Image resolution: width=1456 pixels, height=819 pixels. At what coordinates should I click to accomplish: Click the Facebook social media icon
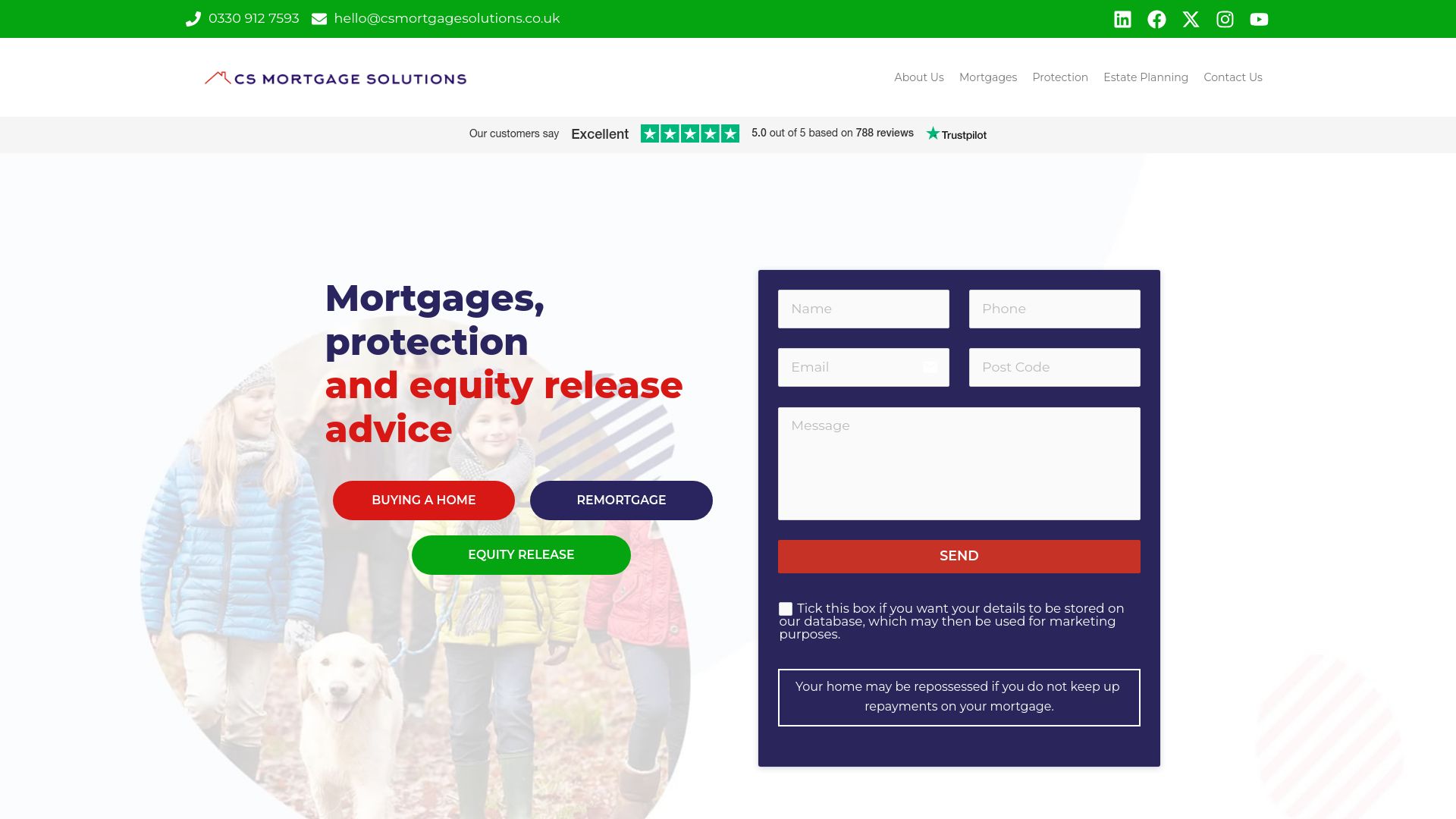(x=1156, y=18)
